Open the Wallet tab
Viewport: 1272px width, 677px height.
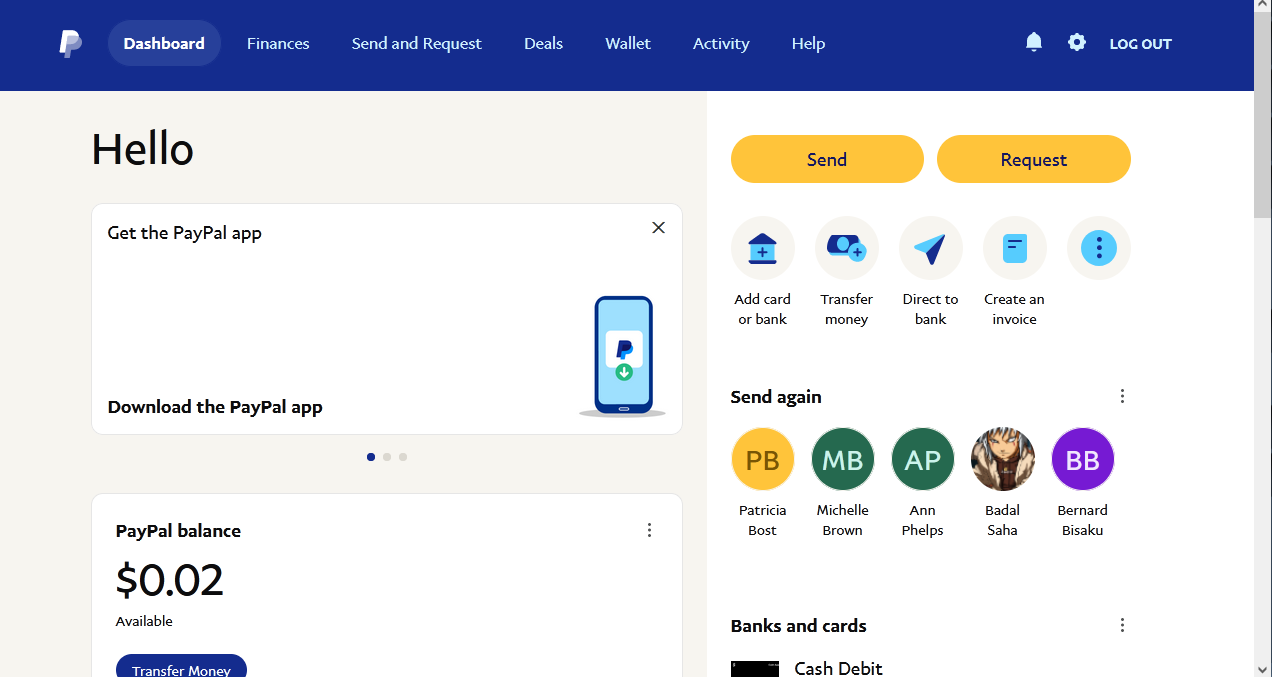(x=628, y=43)
